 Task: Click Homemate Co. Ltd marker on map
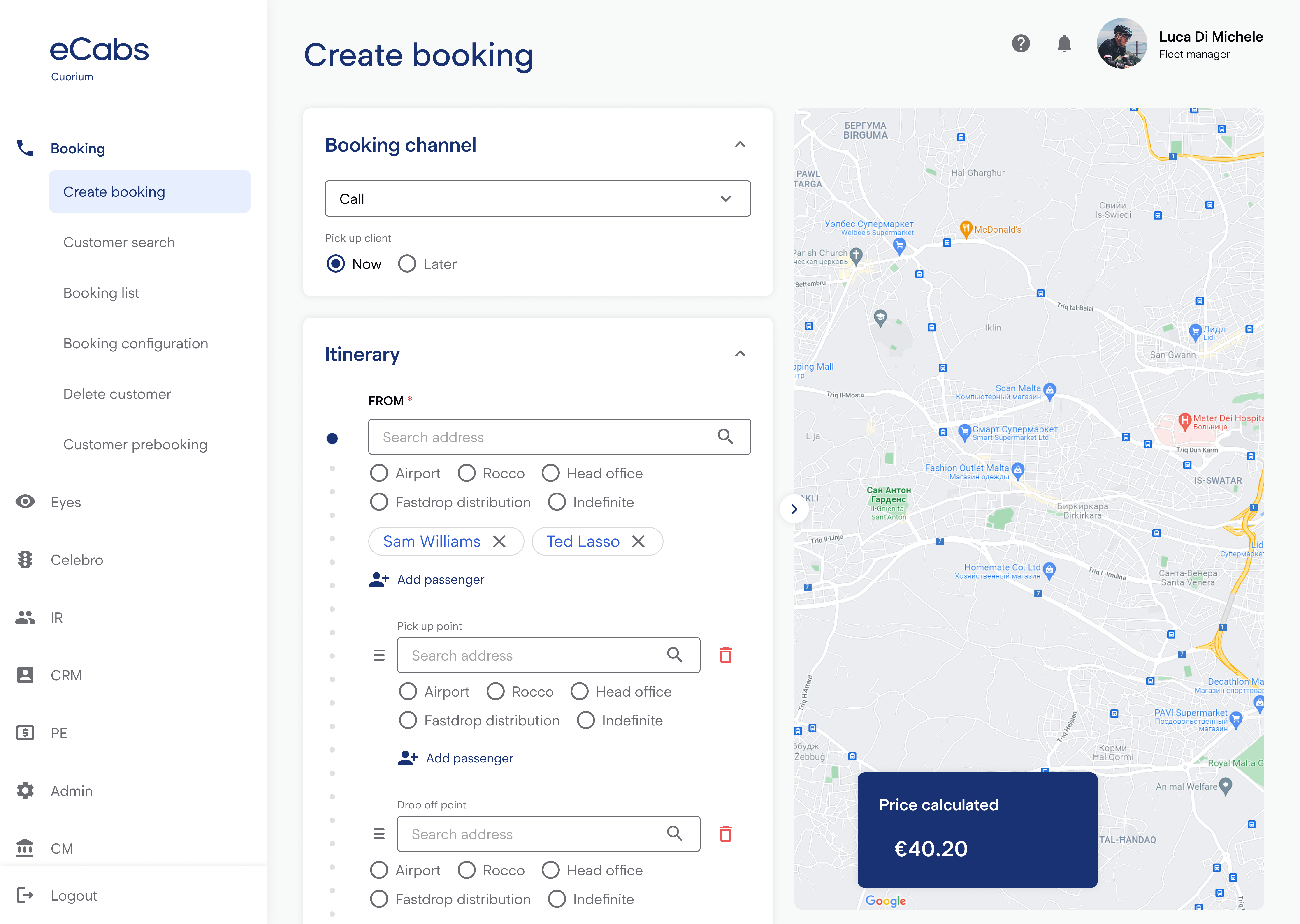(1049, 571)
